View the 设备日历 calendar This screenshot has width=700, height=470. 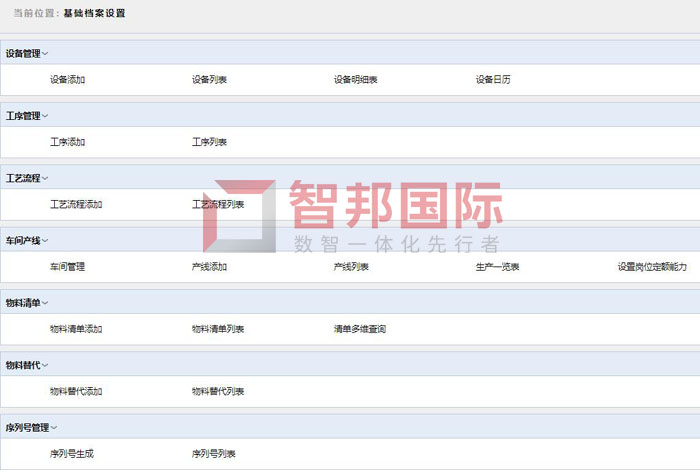pyautogui.click(x=493, y=80)
